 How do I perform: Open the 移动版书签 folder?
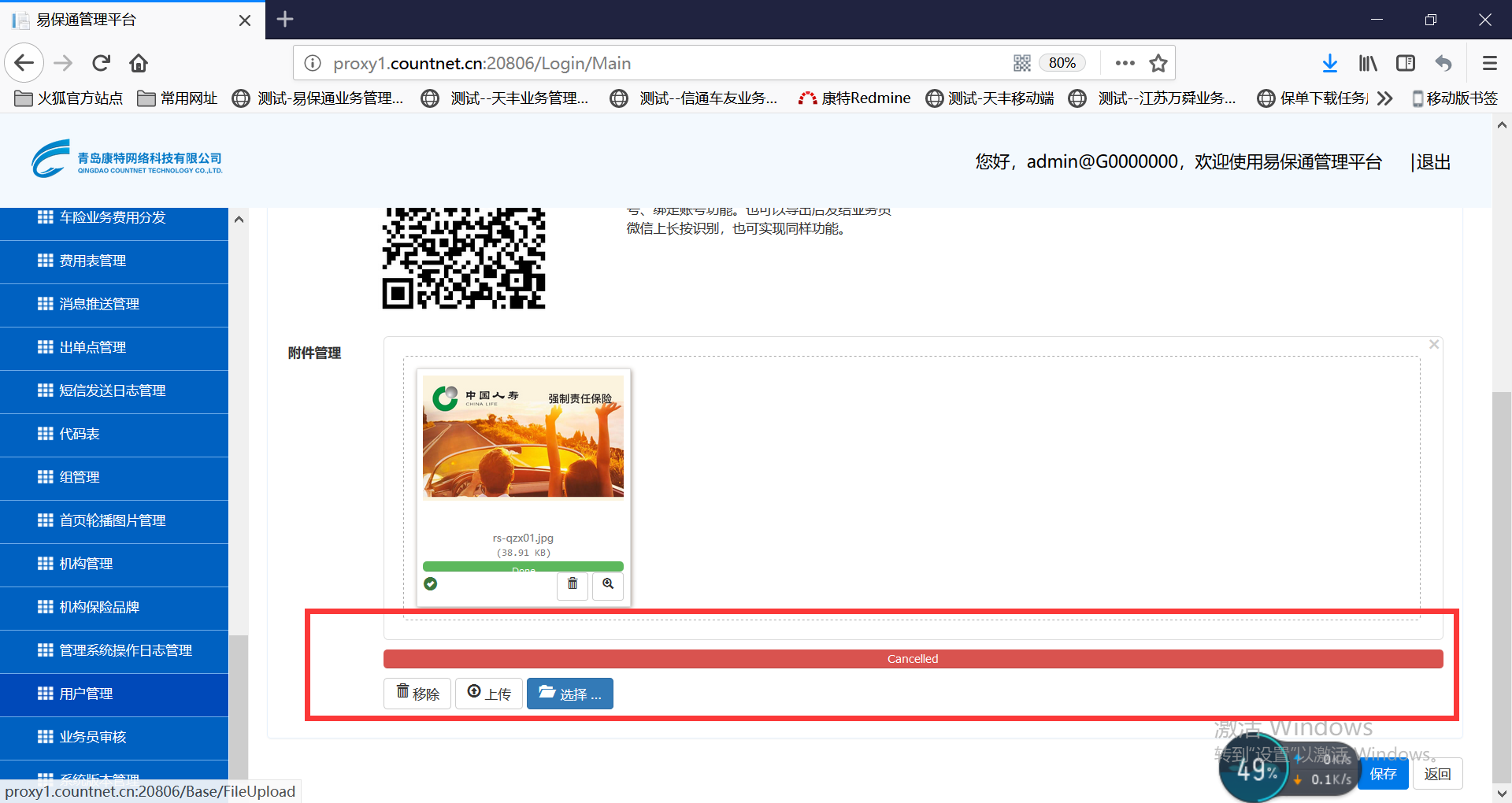click(1455, 98)
